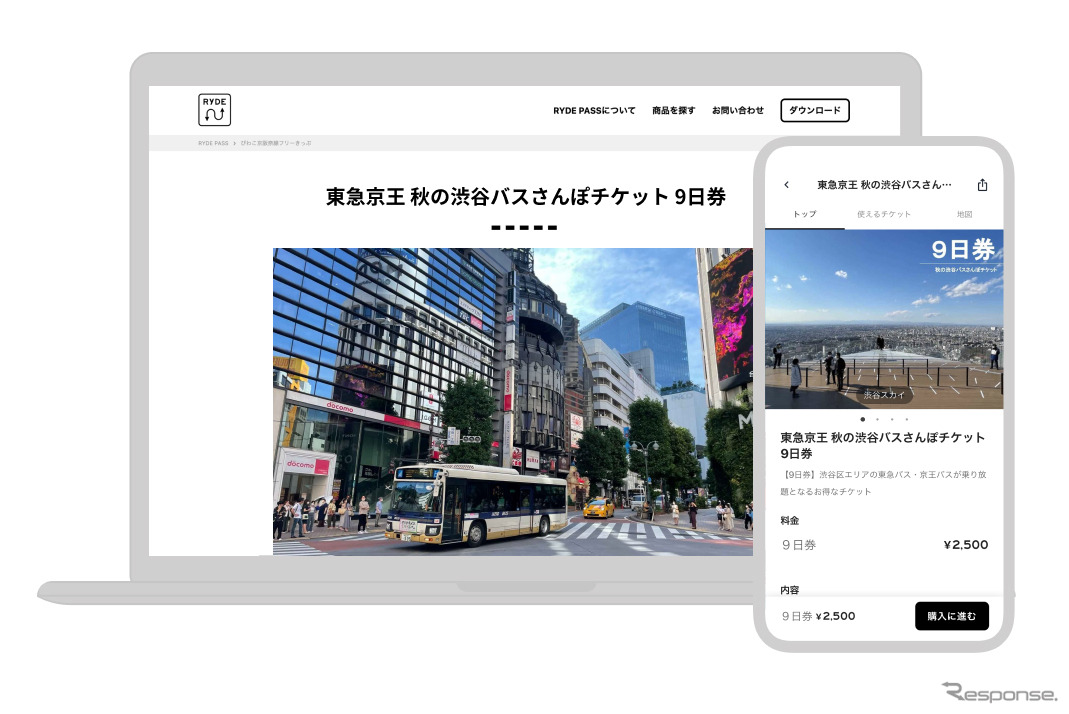Click the ダウンロード button
The width and height of the screenshot is (1069, 714).
tap(815, 110)
